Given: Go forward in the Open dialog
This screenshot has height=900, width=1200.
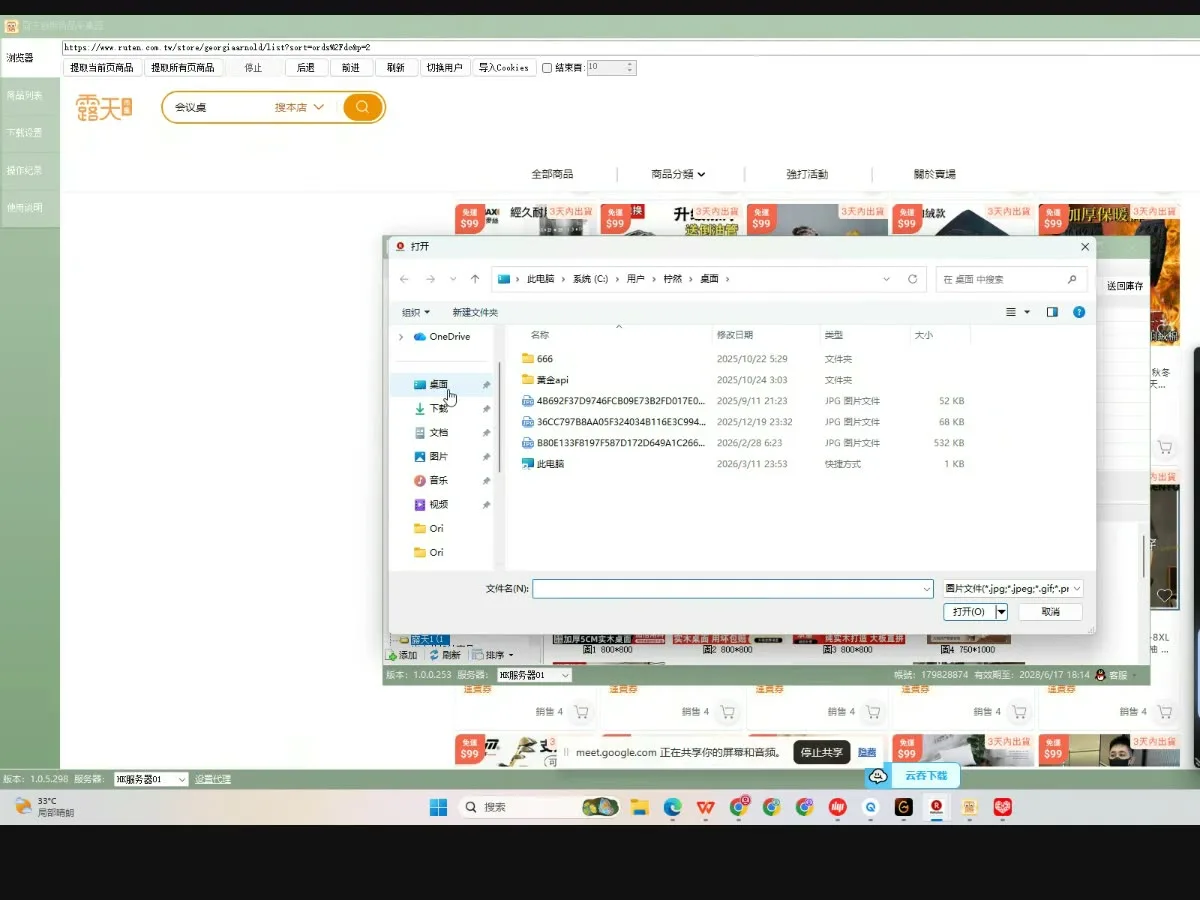Looking at the screenshot, I should 430,279.
